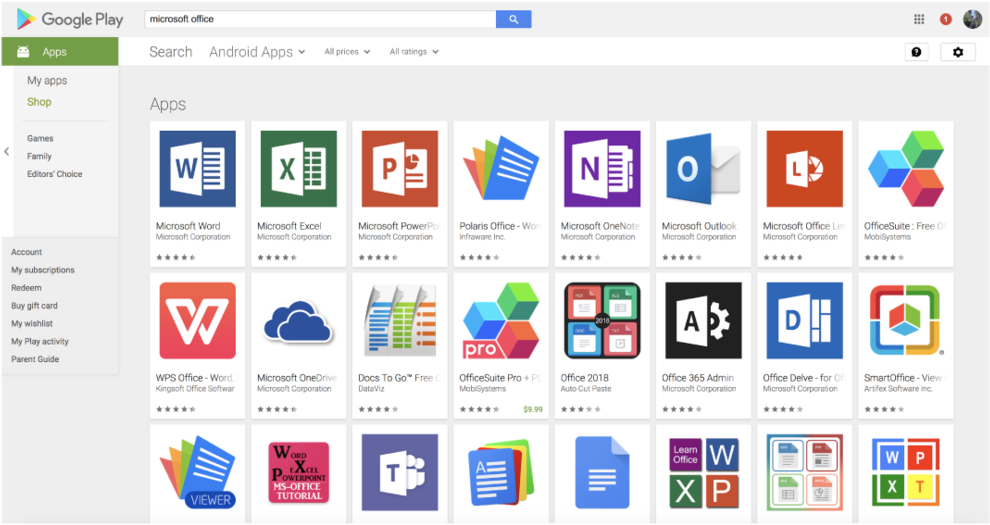Screen dimensions: 990x525
Task: Expand the Android Apps dropdown
Action: click(x=257, y=52)
